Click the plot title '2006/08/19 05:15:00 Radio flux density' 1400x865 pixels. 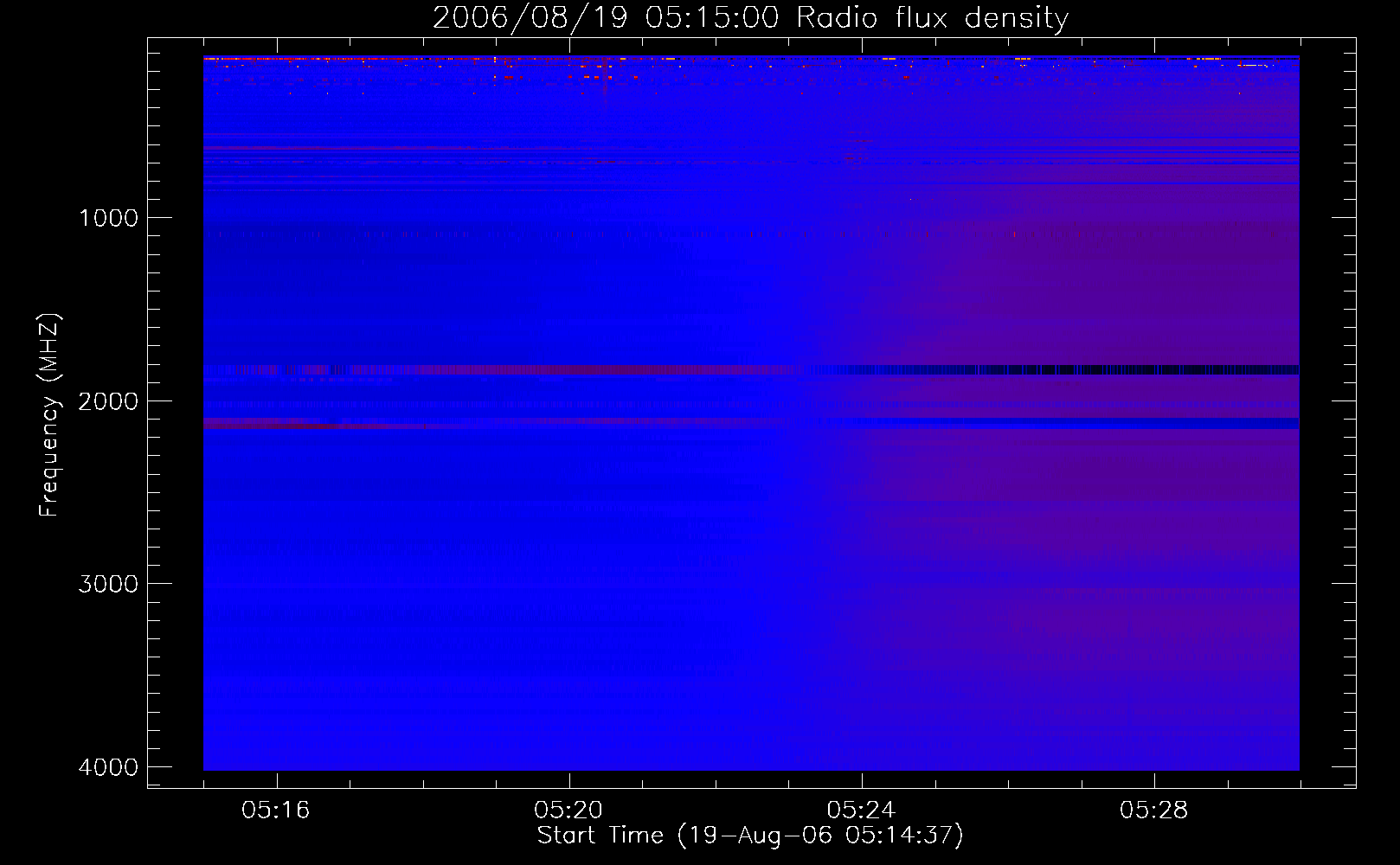coord(750,18)
